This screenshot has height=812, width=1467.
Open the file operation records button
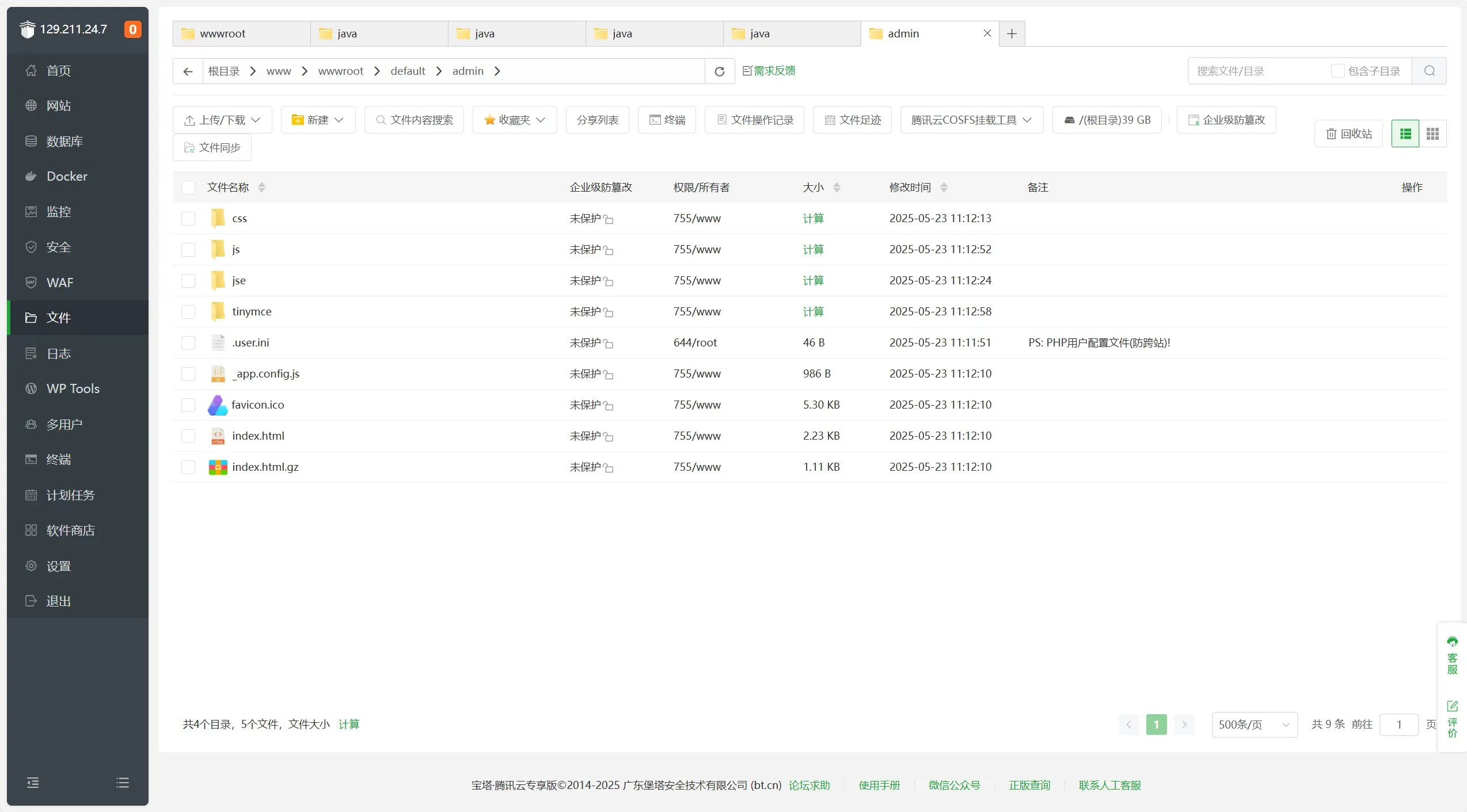[x=754, y=120]
